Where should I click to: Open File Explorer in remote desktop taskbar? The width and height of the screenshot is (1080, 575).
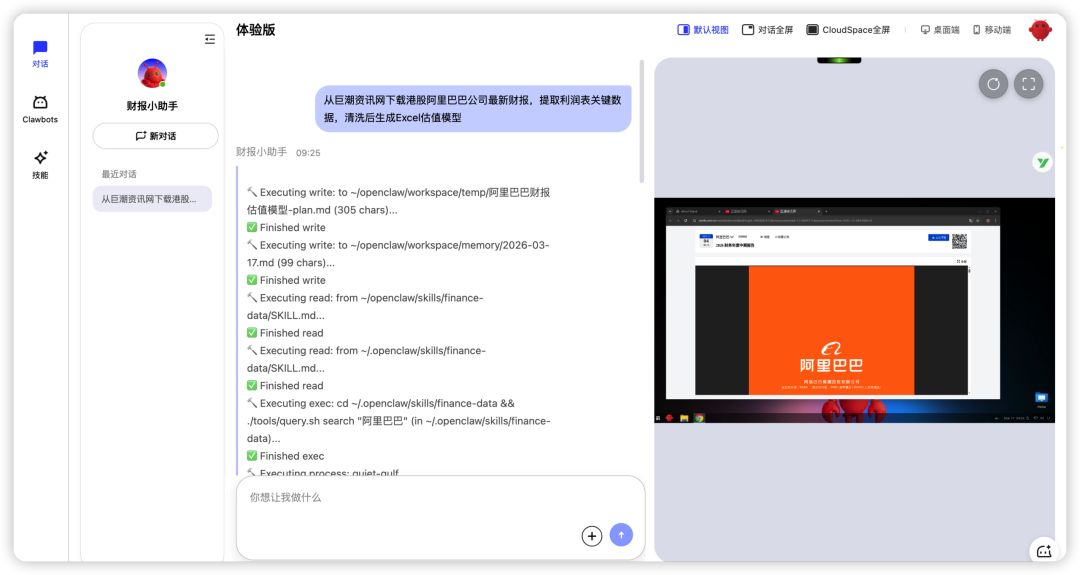[x=684, y=418]
